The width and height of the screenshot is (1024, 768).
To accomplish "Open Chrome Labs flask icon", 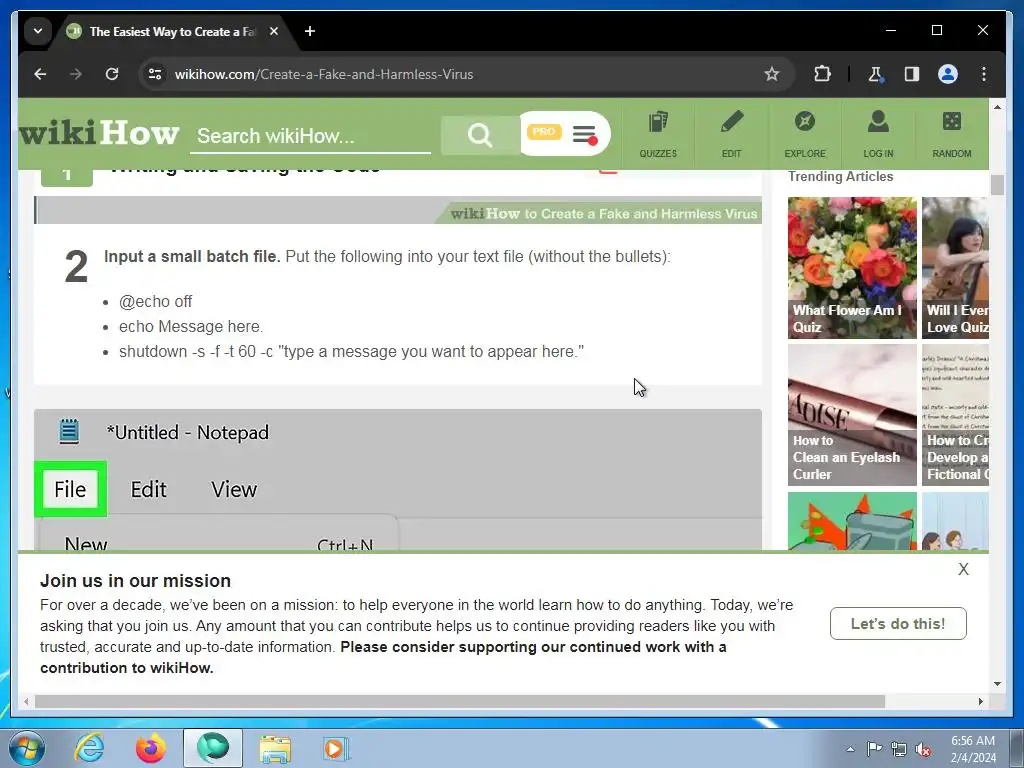I will (875, 74).
